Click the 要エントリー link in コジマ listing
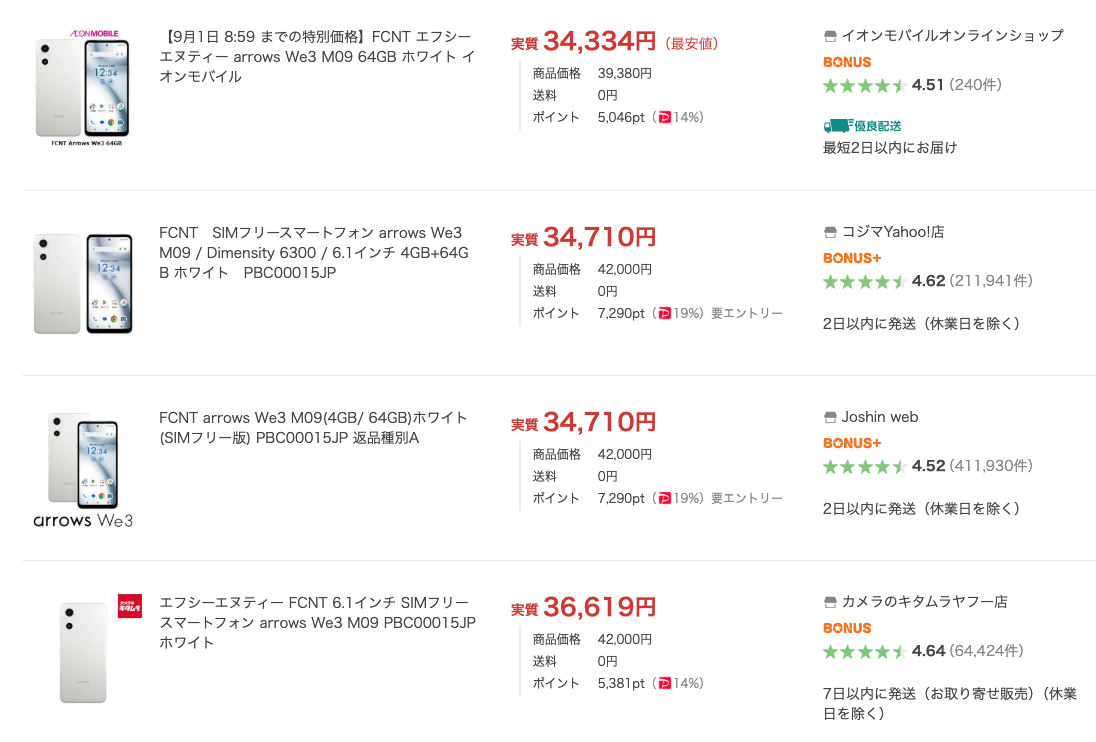The width and height of the screenshot is (1096, 742). click(747, 314)
